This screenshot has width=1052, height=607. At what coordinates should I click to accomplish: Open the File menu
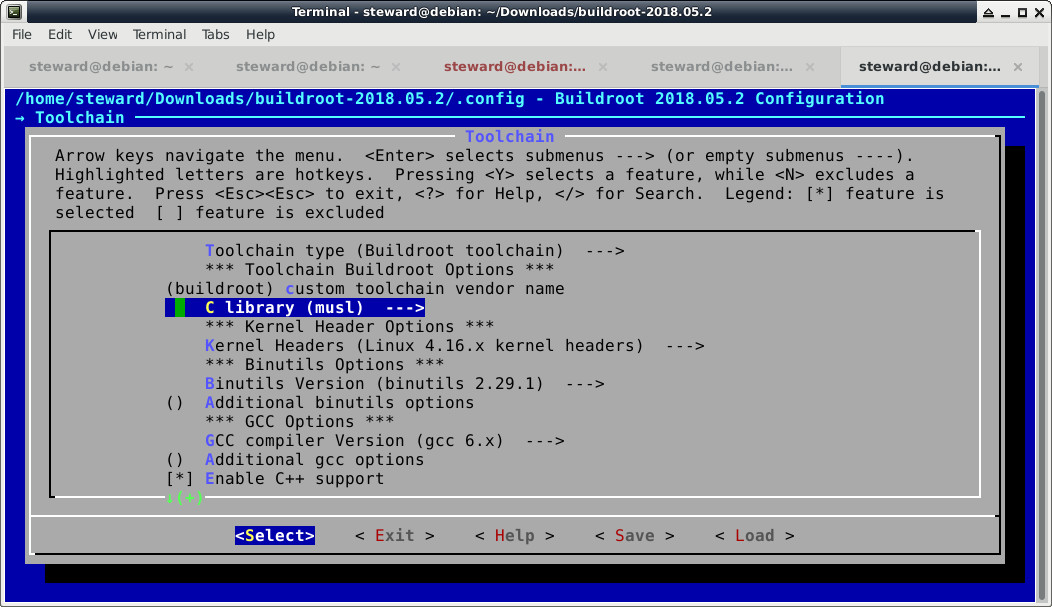(21, 34)
